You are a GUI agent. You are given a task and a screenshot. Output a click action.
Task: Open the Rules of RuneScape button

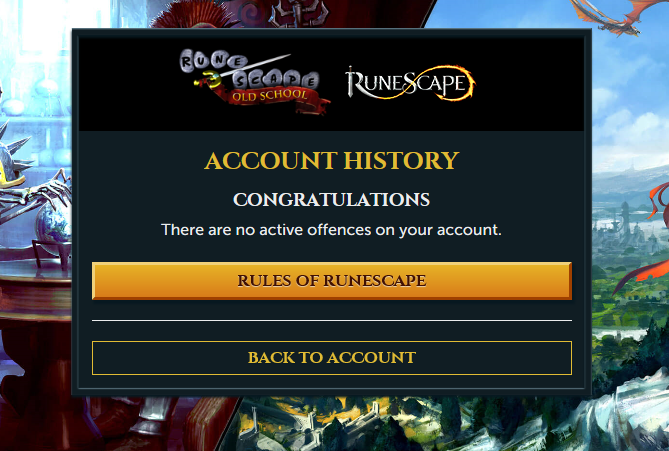pos(332,281)
